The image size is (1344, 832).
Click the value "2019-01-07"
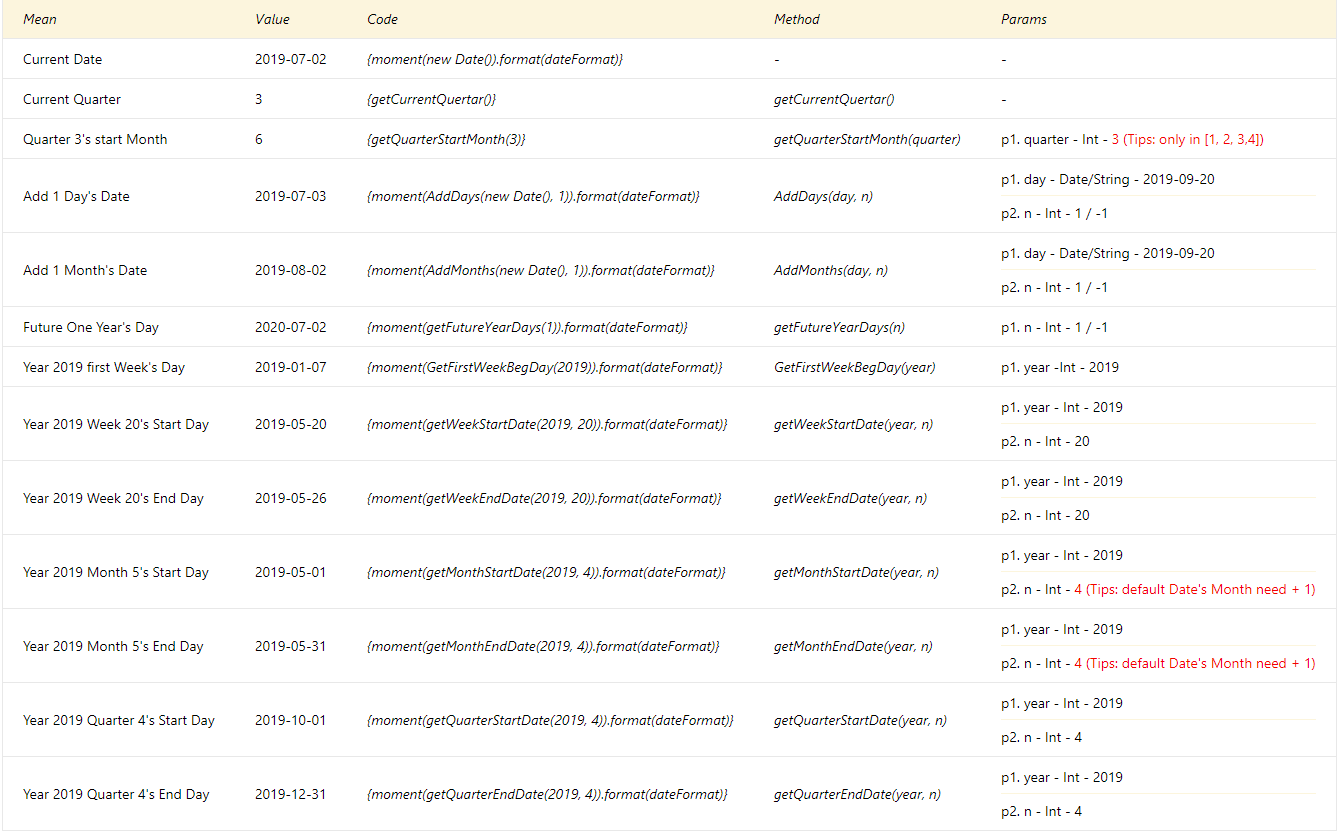pyautogui.click(x=291, y=367)
